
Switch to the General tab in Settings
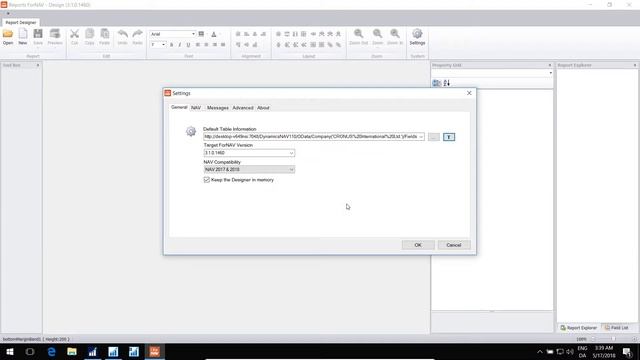coord(179,107)
